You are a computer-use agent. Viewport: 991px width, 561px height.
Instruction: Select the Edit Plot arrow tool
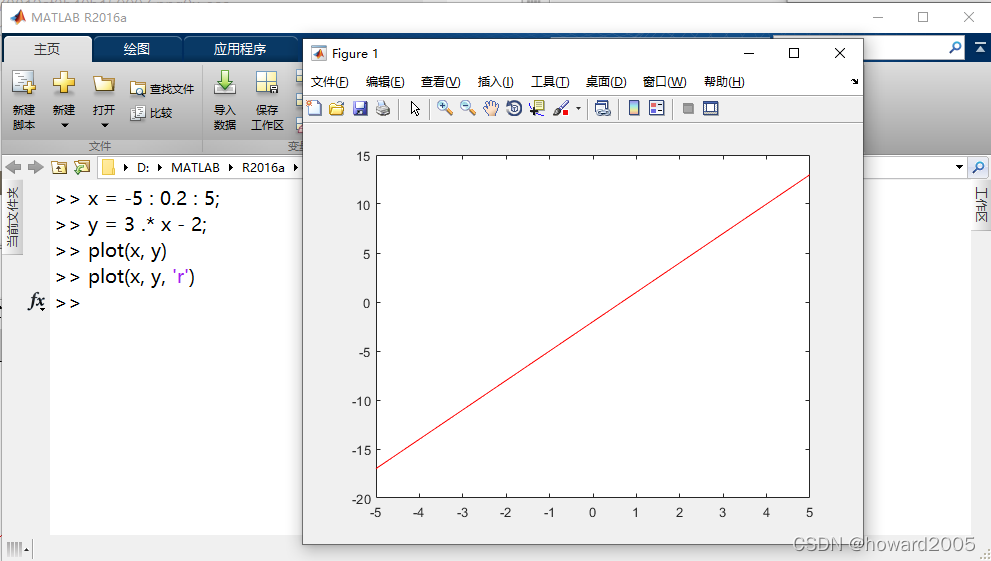point(415,109)
